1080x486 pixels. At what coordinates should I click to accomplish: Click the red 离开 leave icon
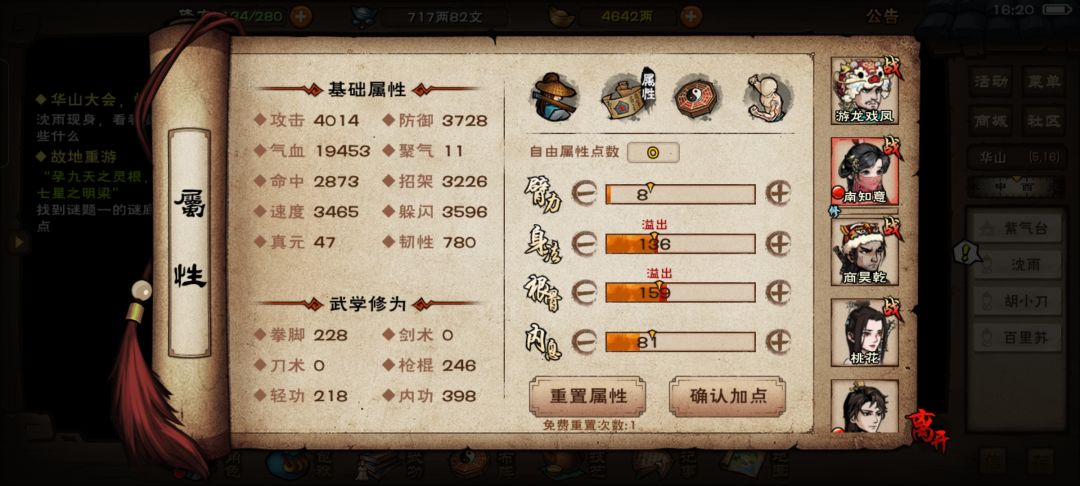[x=926, y=428]
